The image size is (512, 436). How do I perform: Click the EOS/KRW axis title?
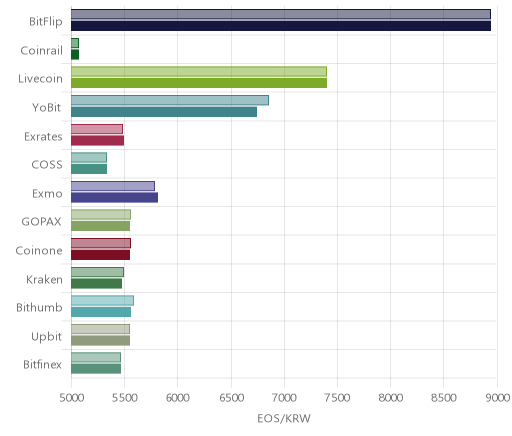click(284, 419)
